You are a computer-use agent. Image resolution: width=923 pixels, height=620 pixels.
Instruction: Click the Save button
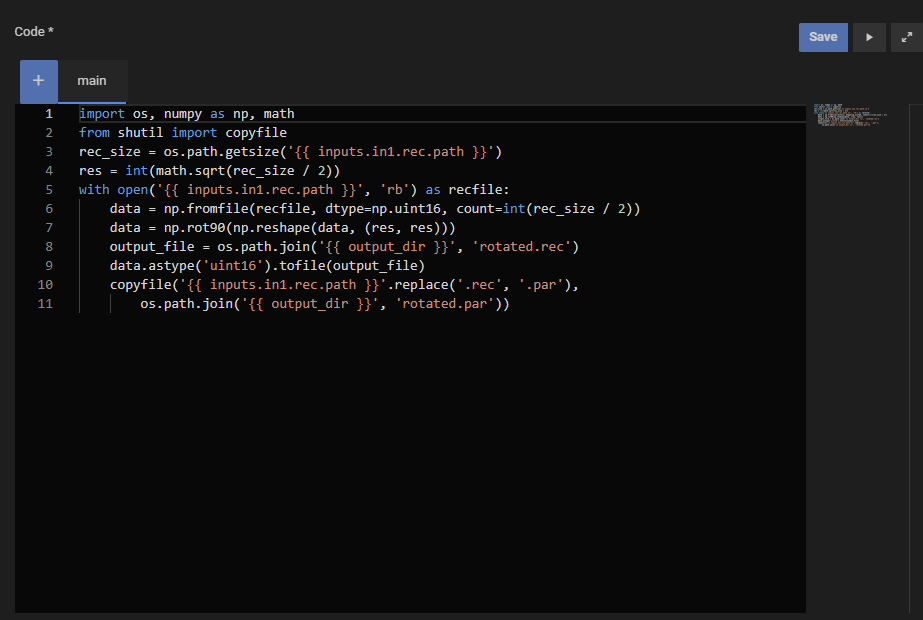pos(823,37)
